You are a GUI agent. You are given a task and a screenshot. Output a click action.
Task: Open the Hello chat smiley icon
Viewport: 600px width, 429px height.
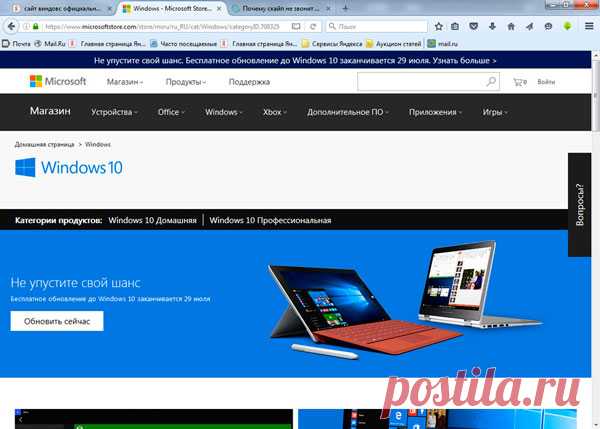tap(548, 26)
